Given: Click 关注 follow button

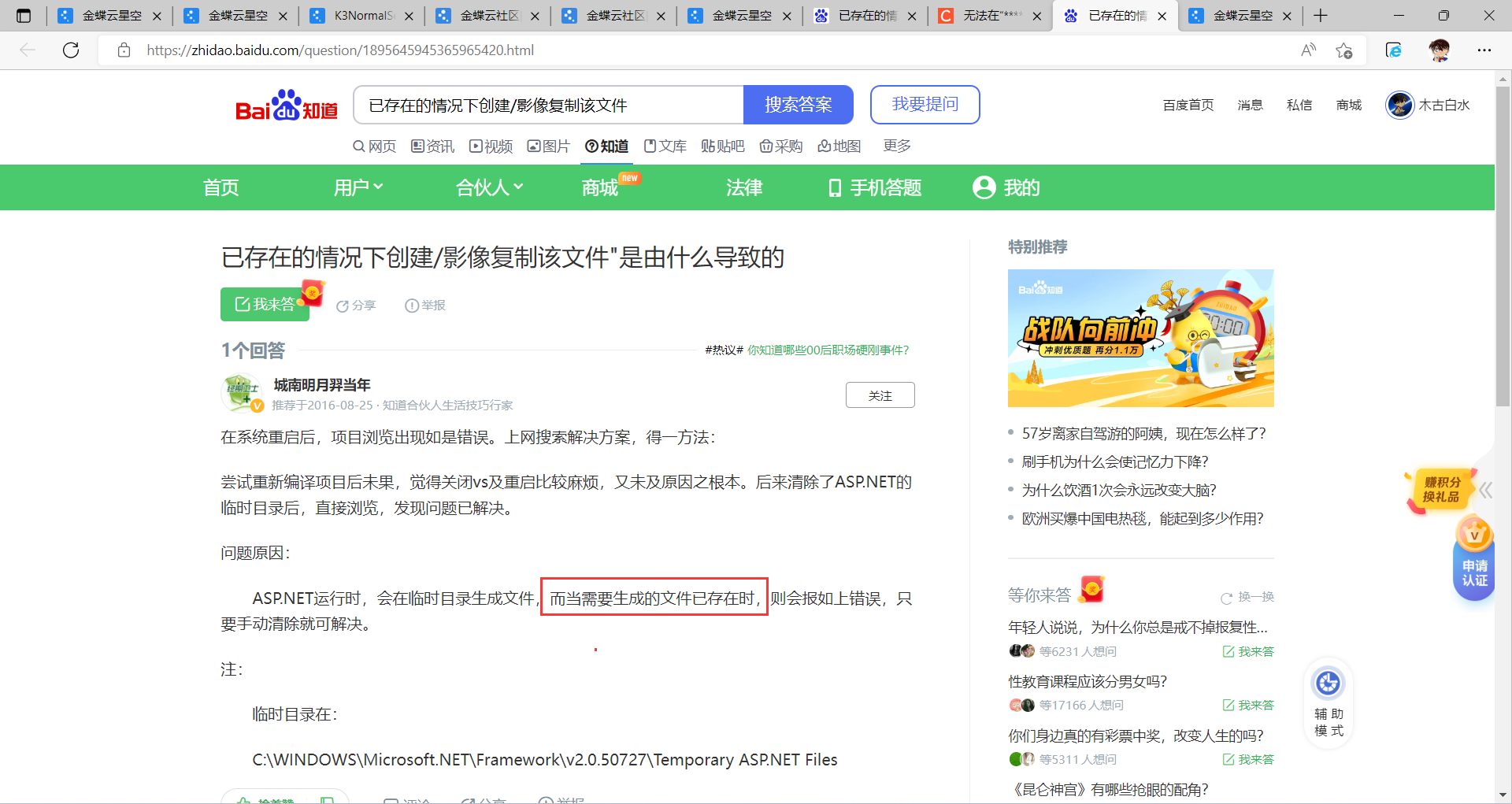Looking at the screenshot, I should tap(880, 395).
